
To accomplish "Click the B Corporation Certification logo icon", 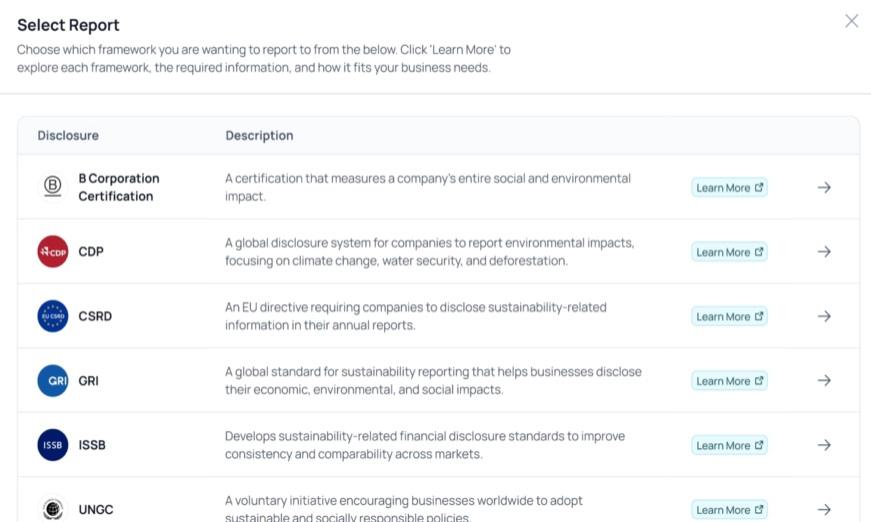I will [53, 187].
